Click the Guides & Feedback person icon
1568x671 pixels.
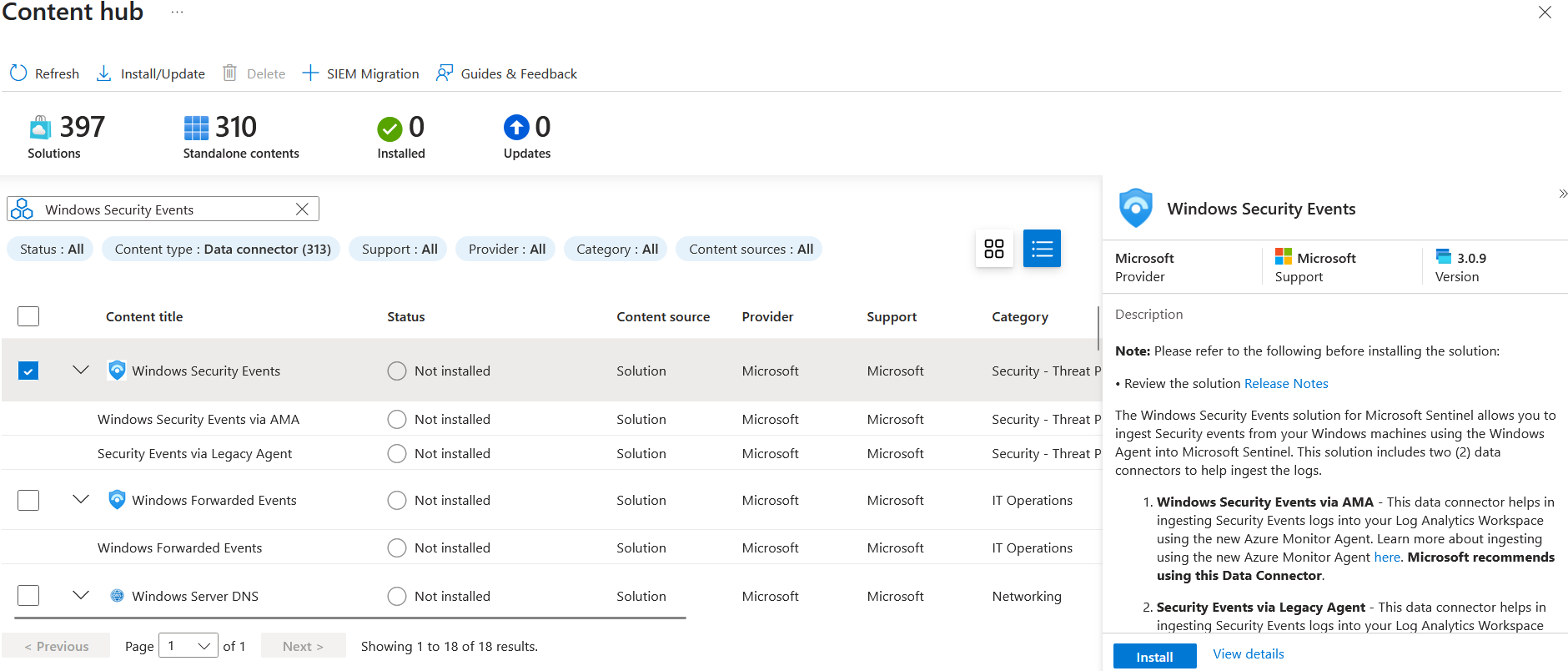445,73
